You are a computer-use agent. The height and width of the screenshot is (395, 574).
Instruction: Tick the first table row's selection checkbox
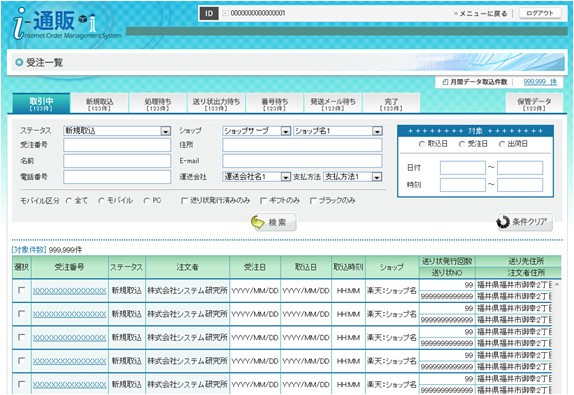coord(22,290)
